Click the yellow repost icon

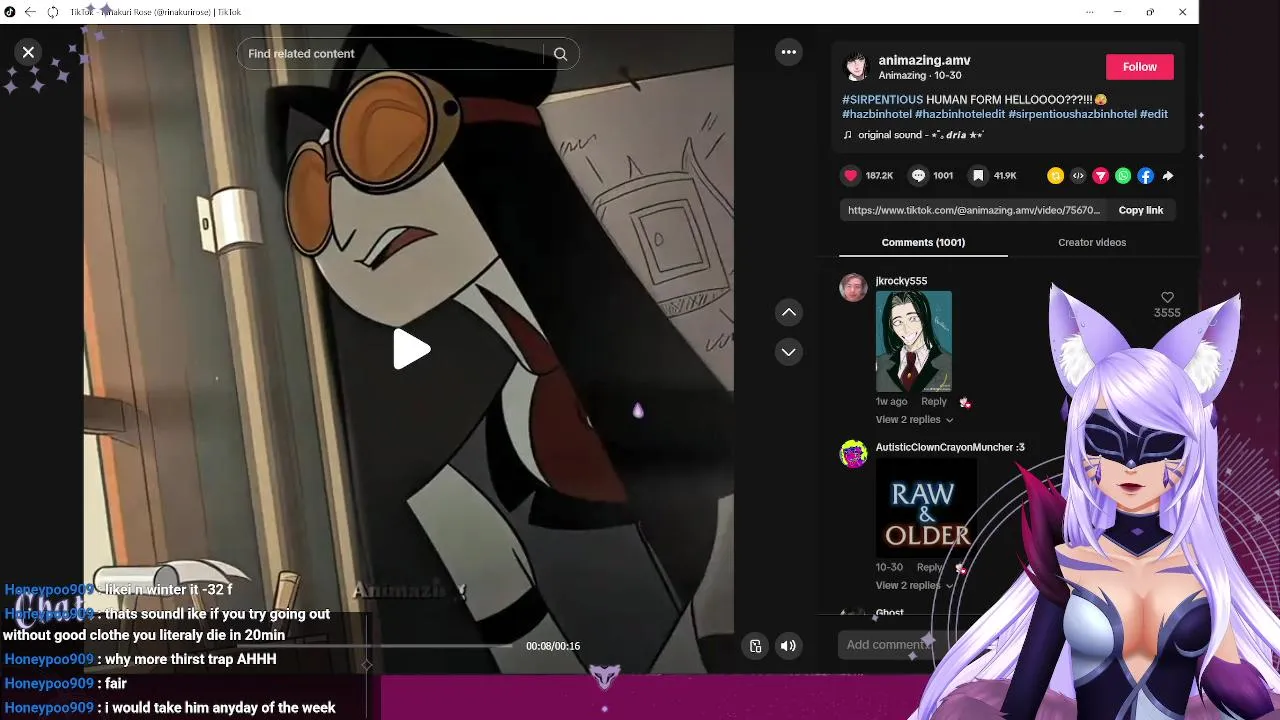(x=1055, y=176)
